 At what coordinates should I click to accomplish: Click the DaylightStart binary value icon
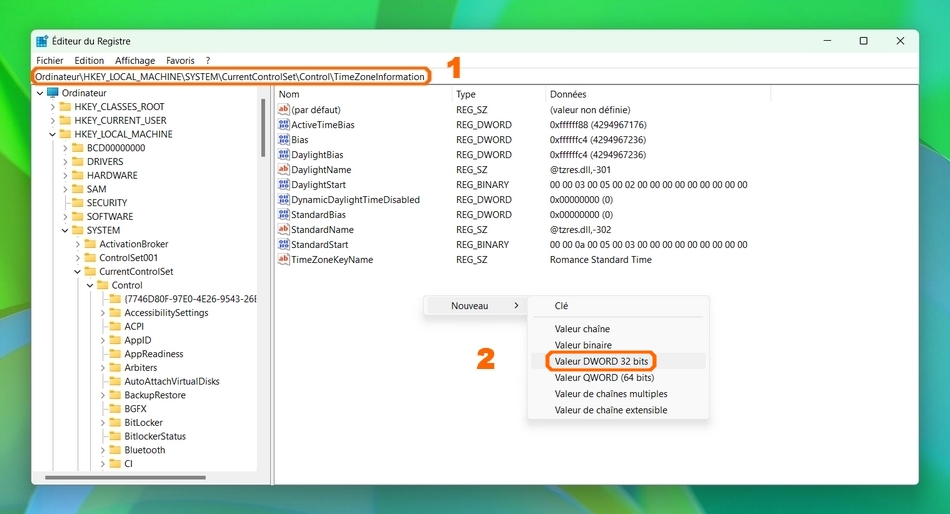pyautogui.click(x=283, y=185)
